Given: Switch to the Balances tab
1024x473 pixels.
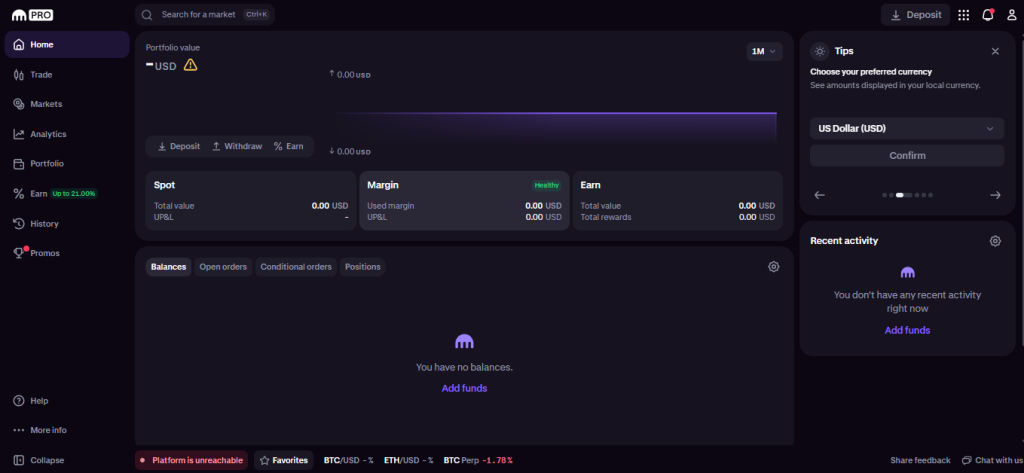Looking at the screenshot, I should point(168,267).
